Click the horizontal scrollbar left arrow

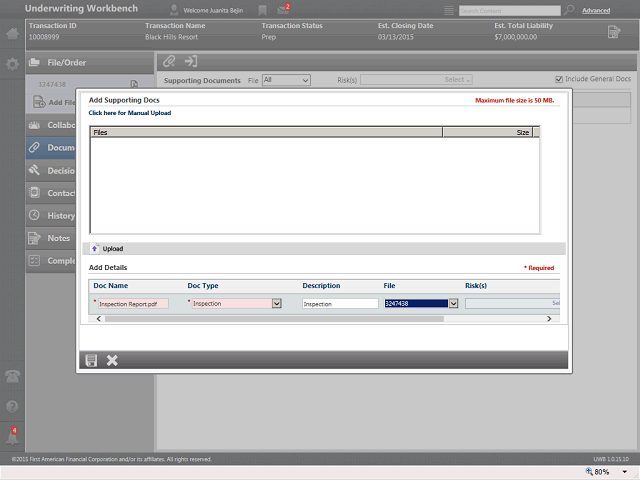click(99, 319)
